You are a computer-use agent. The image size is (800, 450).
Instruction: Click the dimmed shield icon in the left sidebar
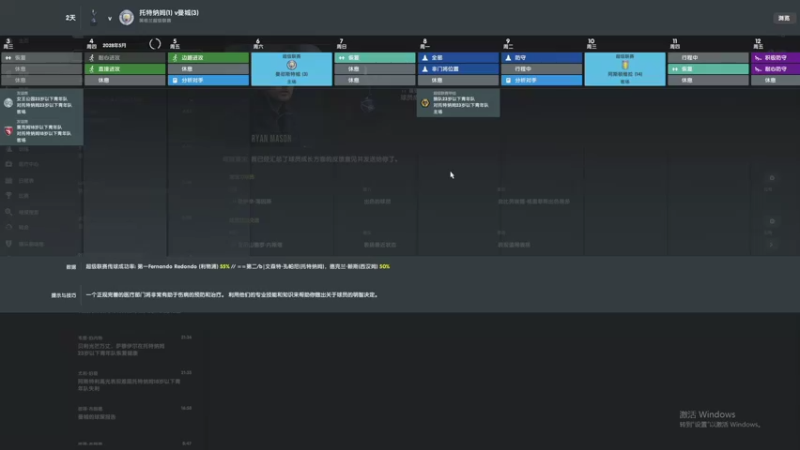[x=9, y=244]
